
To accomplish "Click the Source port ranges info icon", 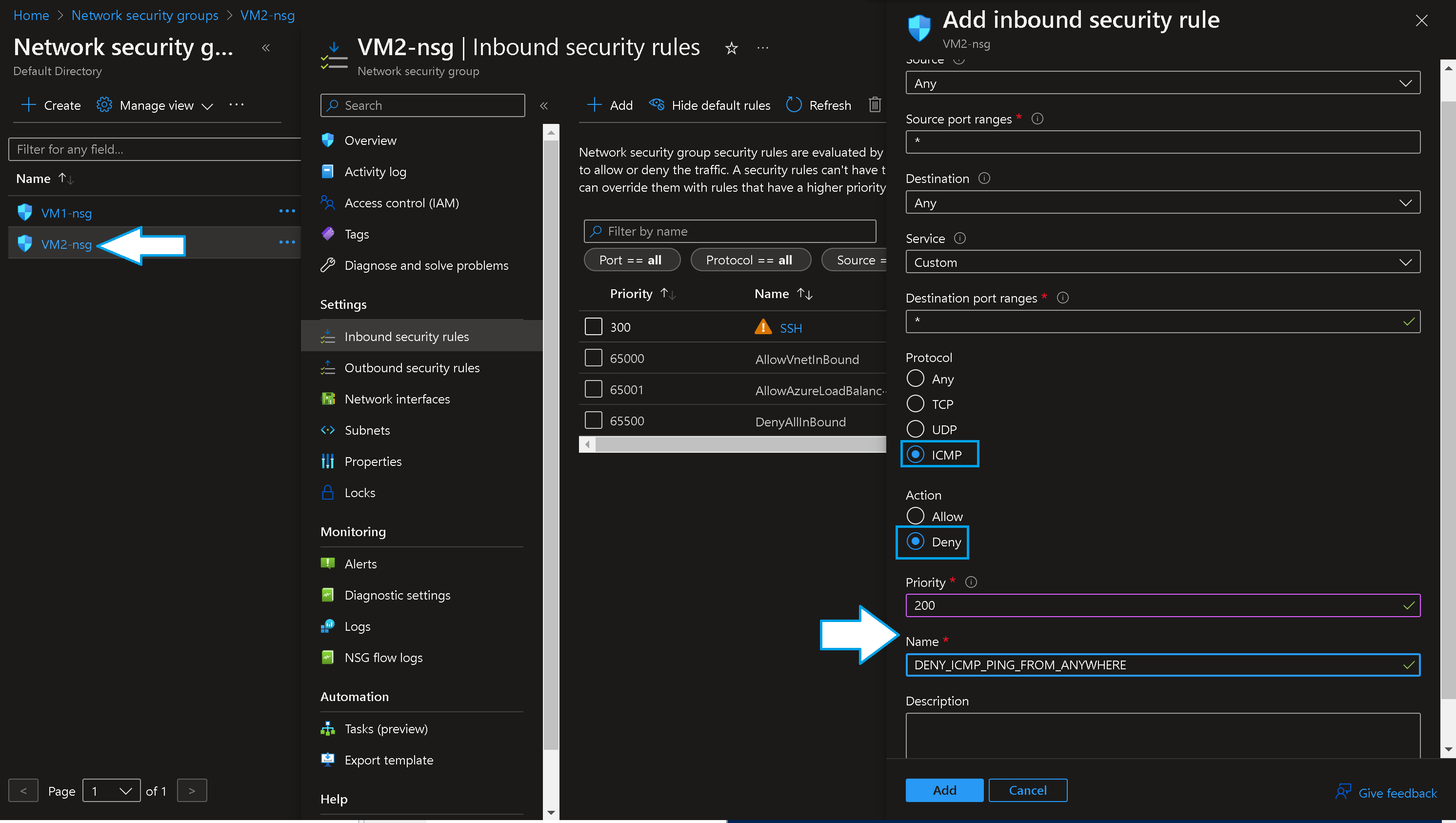I will tap(1037, 119).
